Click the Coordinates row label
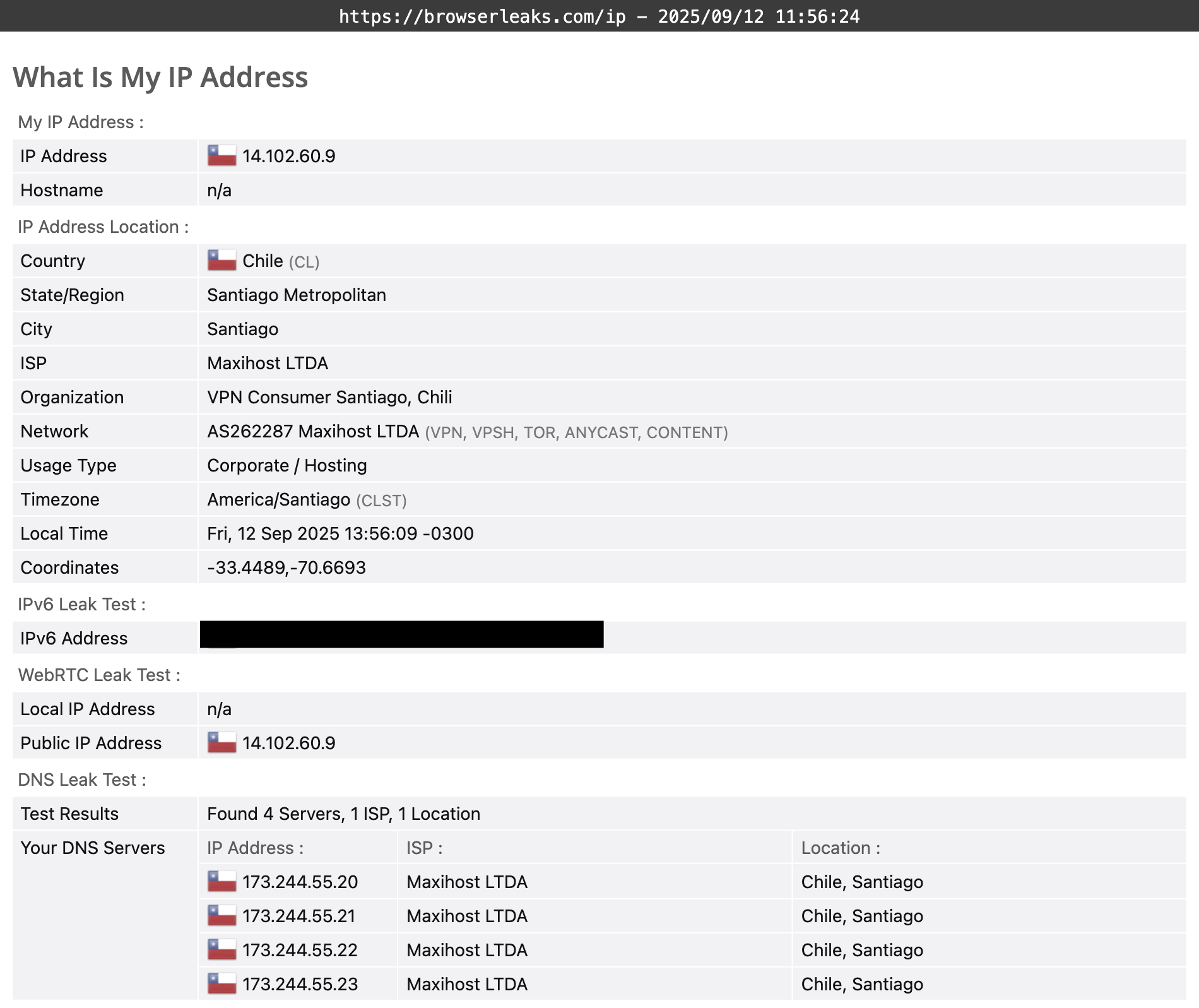The width and height of the screenshot is (1199, 1008). click(69, 567)
